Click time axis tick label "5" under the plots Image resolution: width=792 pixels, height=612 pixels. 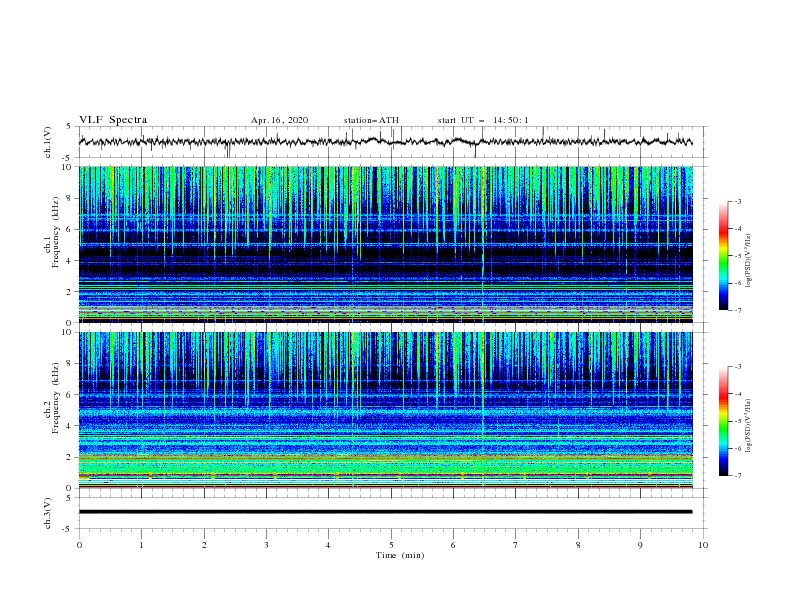tap(391, 545)
